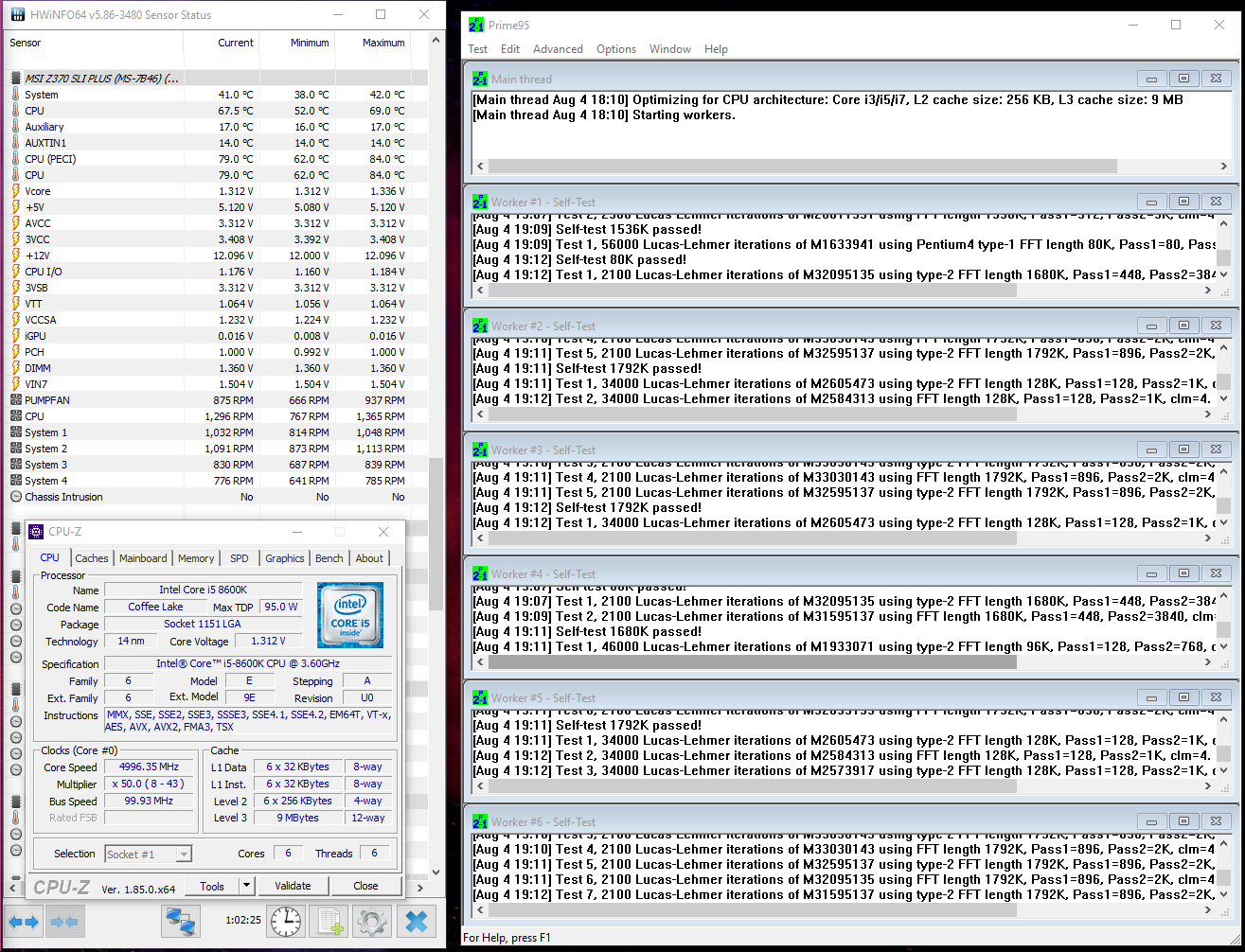Switch to CPU-Z Graphics tab

(x=285, y=558)
